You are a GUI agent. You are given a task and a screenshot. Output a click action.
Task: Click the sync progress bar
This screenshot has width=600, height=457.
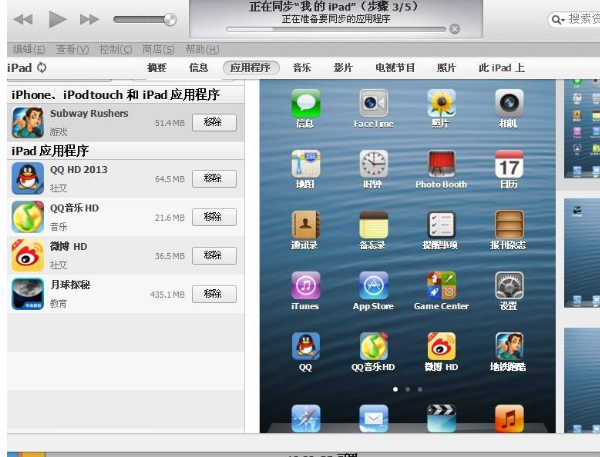click(336, 29)
